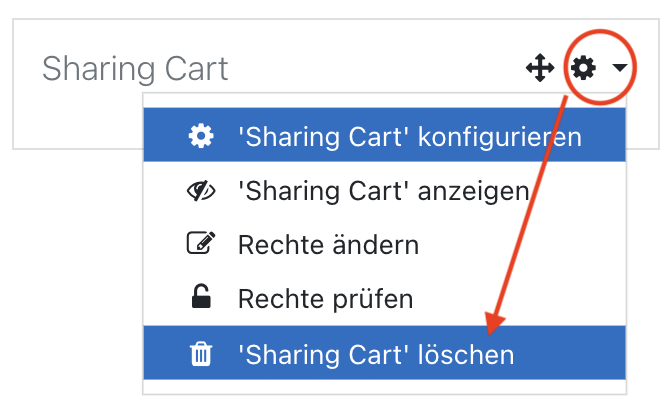Click the Sharing Cart block title
Viewport: 672px width, 408px height.
click(x=135, y=69)
